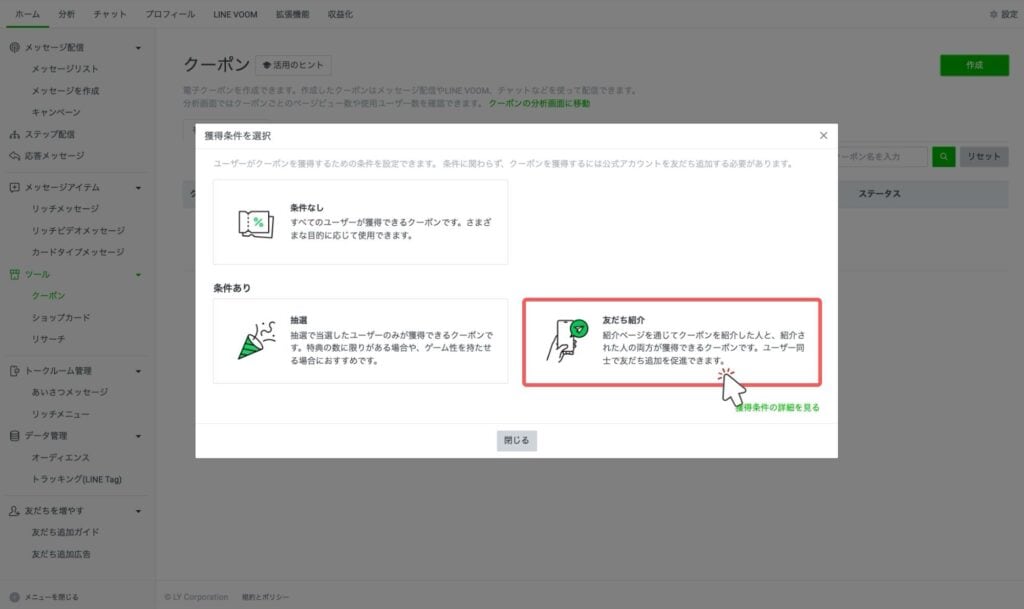
Task: Switch to the プロフィール tab
Action: (170, 14)
